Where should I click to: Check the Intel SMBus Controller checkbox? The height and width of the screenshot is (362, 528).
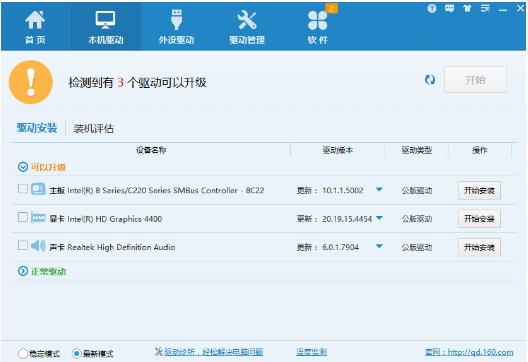click(x=23, y=188)
